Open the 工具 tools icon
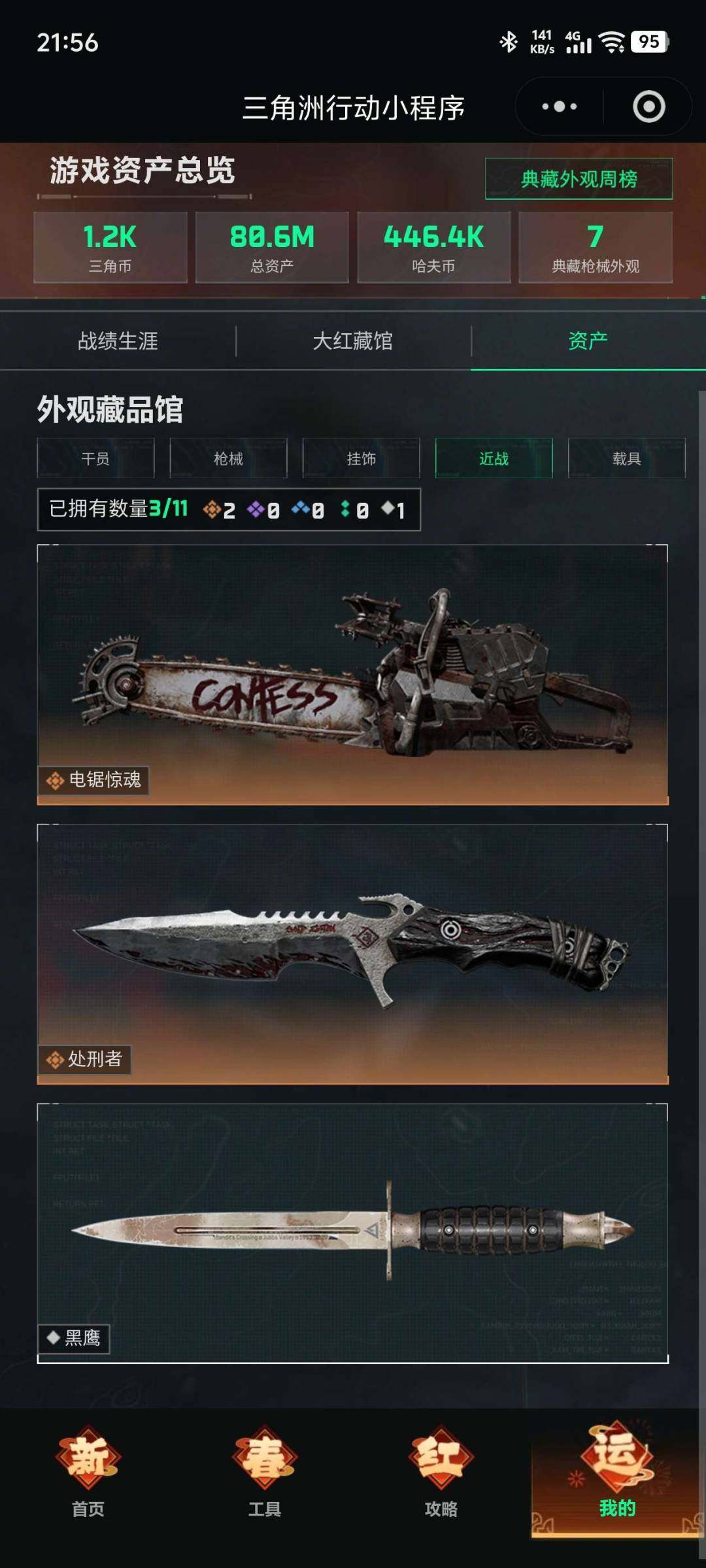 pos(265,1471)
